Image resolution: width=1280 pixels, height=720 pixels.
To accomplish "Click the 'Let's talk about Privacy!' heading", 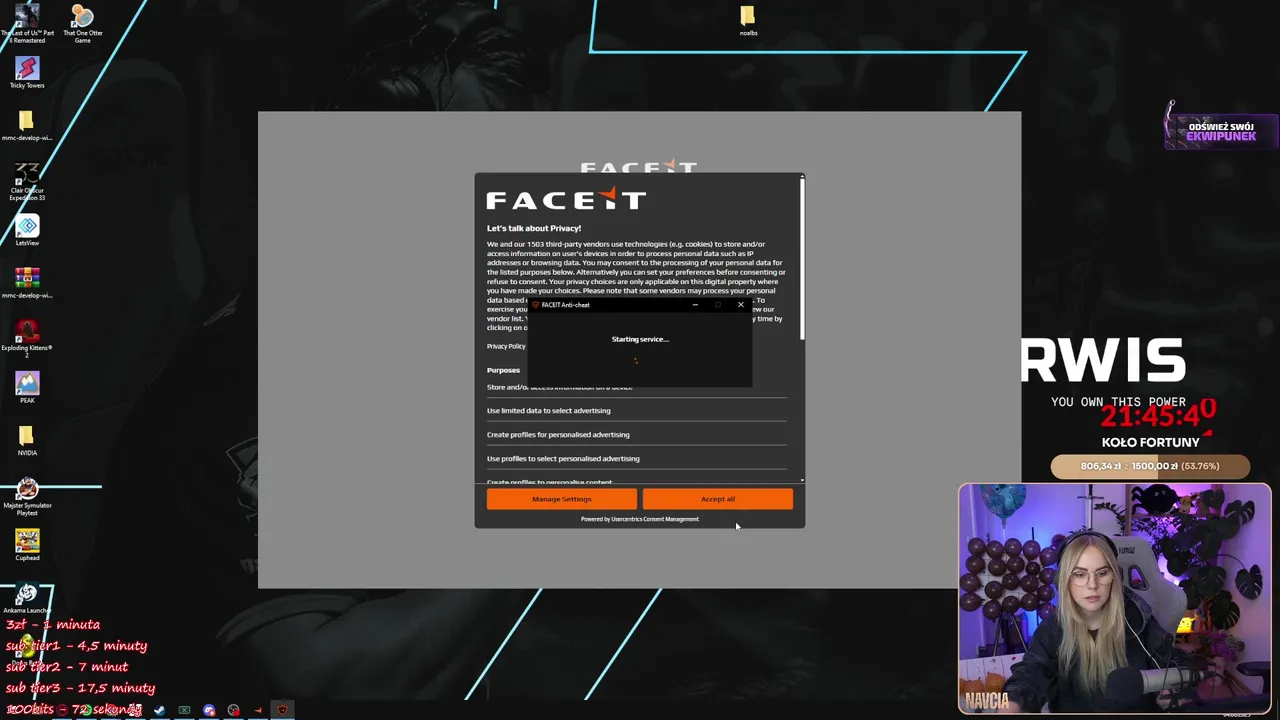I will point(534,228).
